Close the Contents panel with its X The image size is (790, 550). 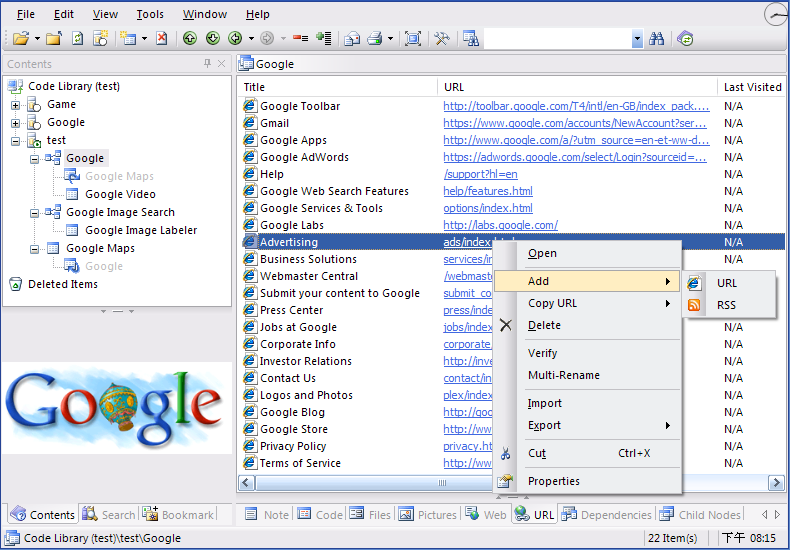click(221, 63)
